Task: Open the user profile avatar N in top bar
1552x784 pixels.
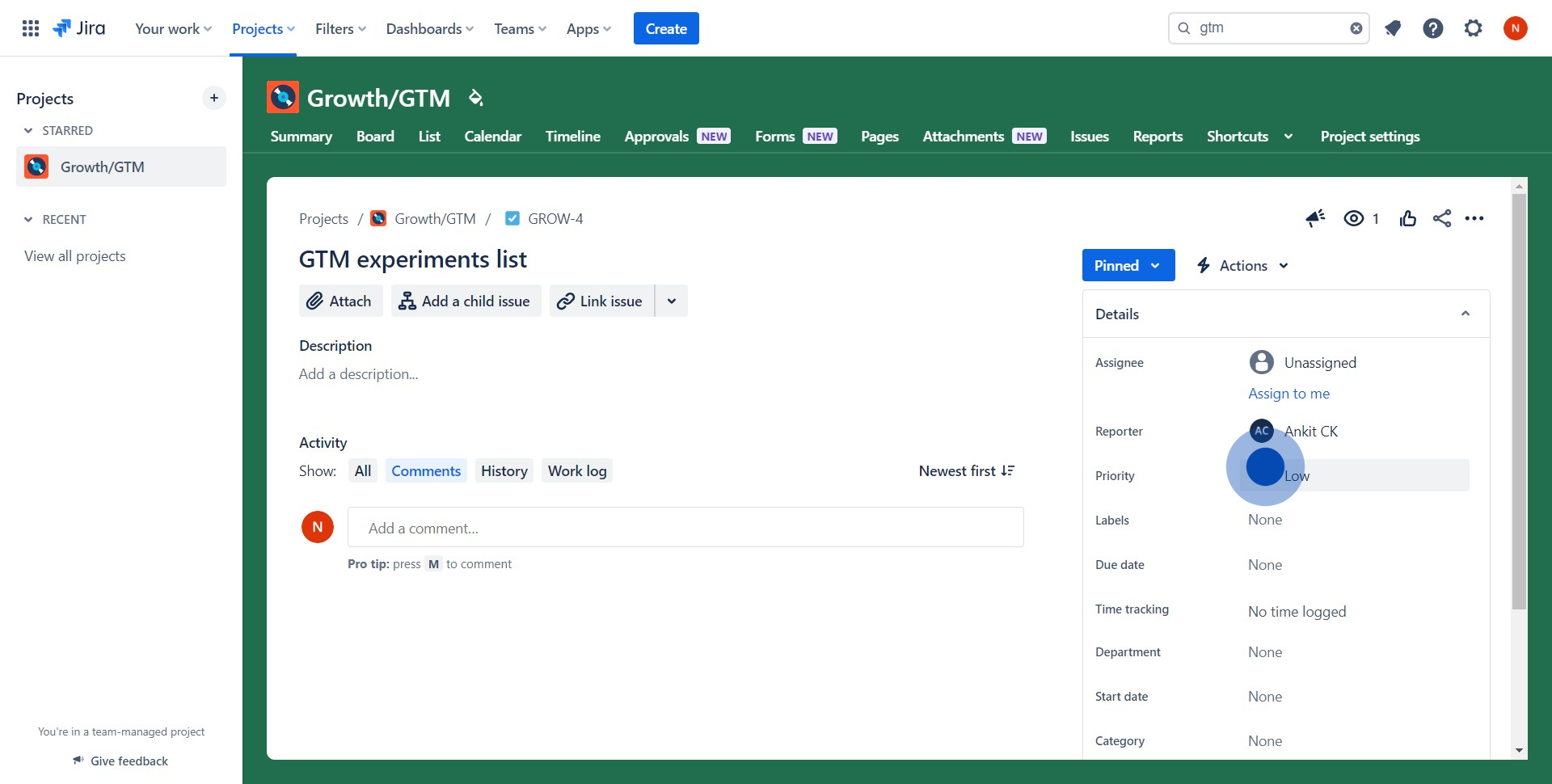Action: pyautogui.click(x=1516, y=28)
